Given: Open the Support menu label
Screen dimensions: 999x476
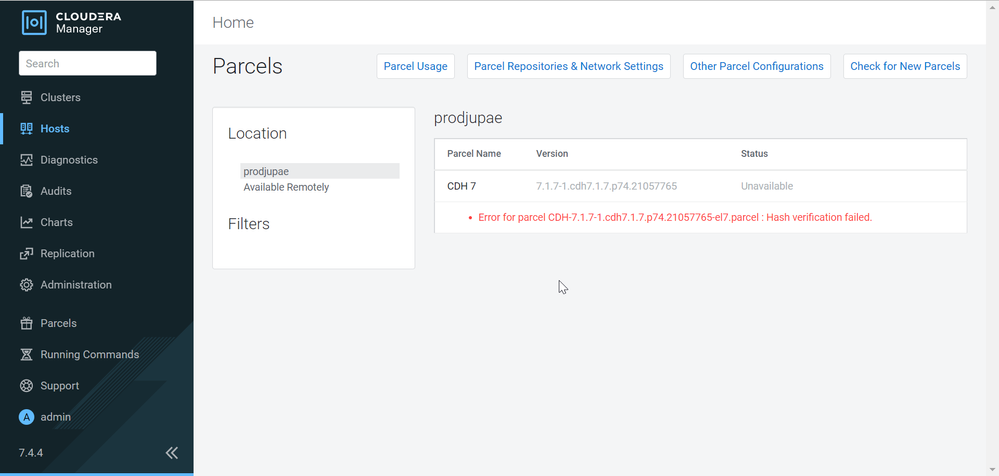Looking at the screenshot, I should coord(60,386).
